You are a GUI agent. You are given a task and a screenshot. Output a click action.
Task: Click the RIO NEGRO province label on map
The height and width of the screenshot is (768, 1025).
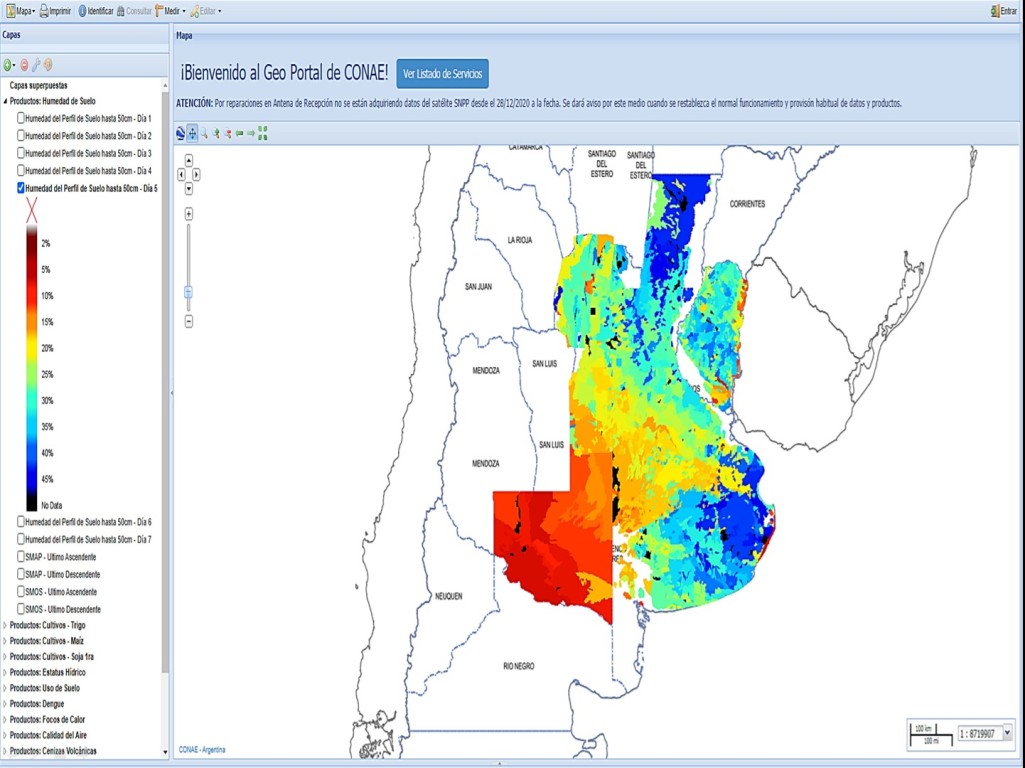[x=518, y=666]
